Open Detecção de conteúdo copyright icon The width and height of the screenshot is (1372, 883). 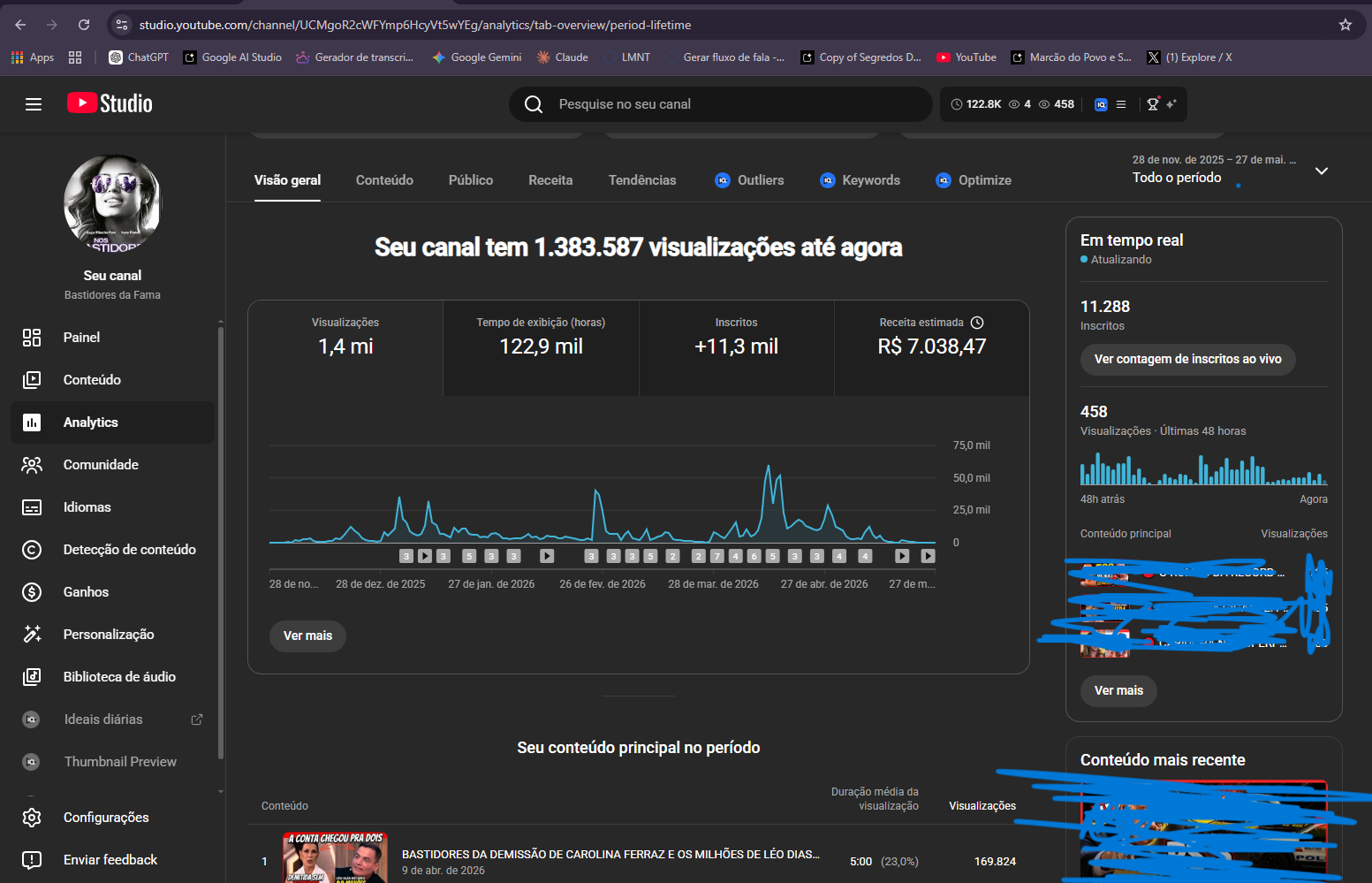32,550
